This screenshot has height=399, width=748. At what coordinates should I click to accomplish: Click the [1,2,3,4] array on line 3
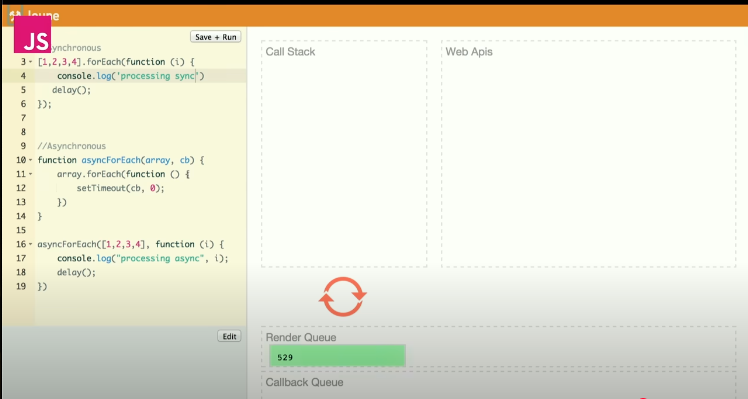coord(60,62)
